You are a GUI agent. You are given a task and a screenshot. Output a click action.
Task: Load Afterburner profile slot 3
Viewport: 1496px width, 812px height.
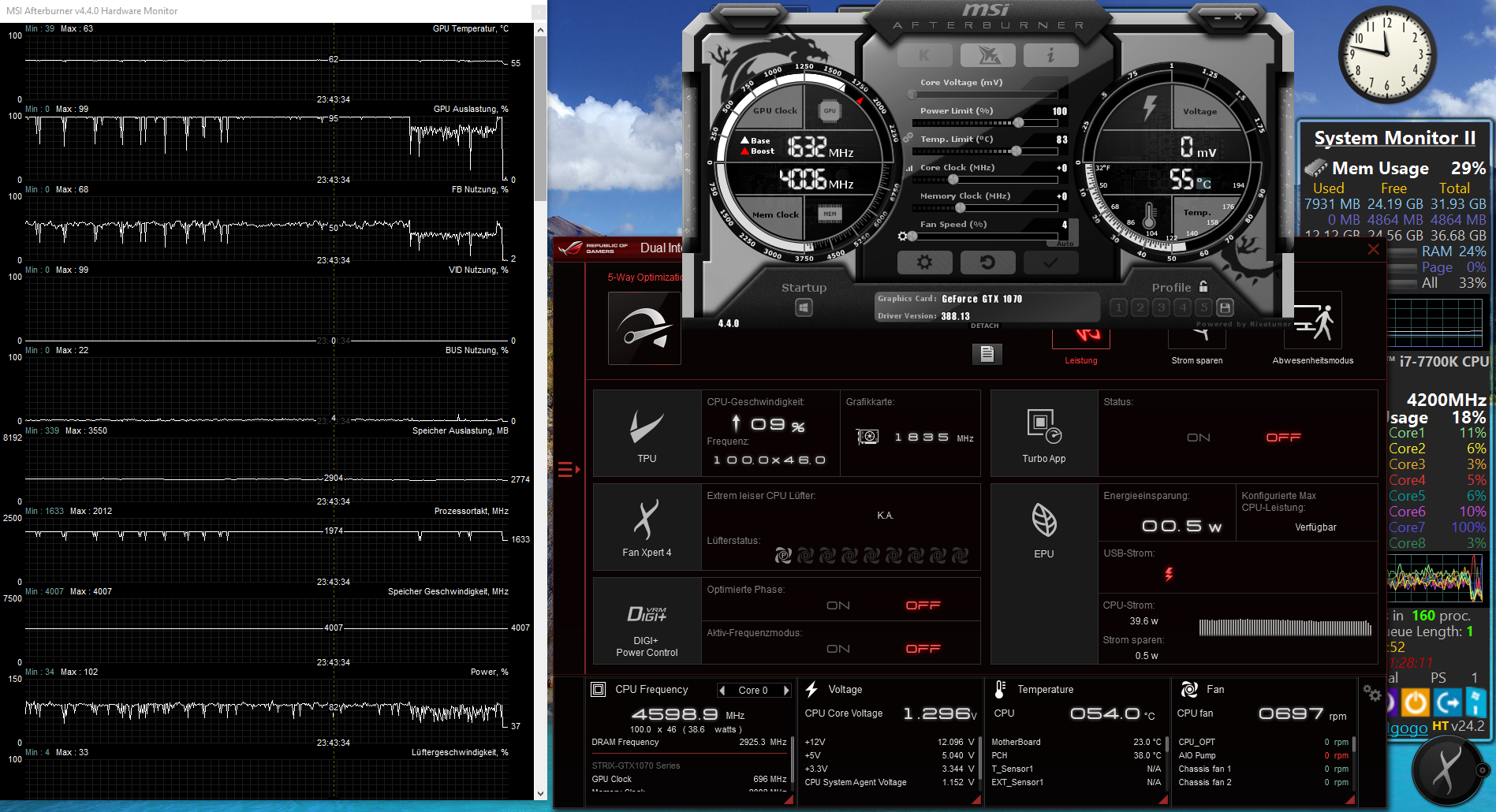click(1161, 307)
